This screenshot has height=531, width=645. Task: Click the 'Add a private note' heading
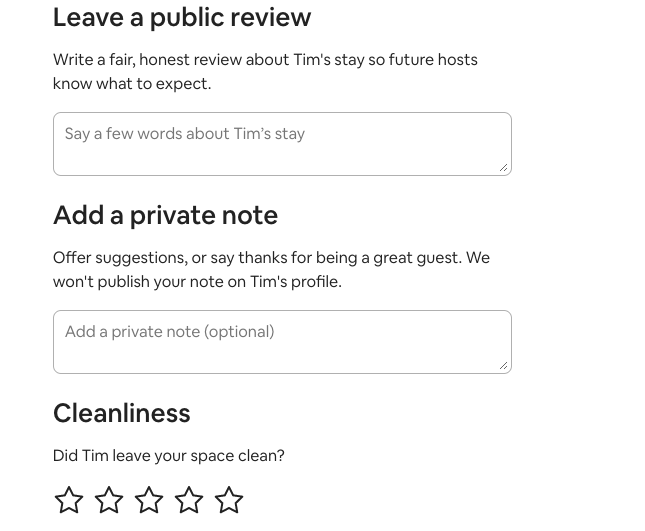click(x=165, y=216)
